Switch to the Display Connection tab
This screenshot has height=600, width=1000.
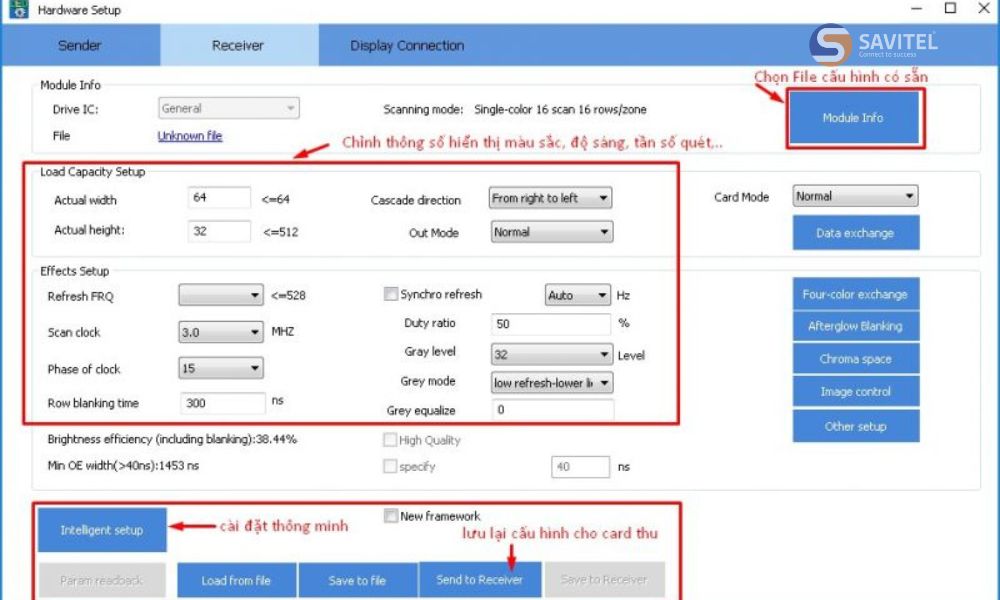pyautogui.click(x=407, y=46)
